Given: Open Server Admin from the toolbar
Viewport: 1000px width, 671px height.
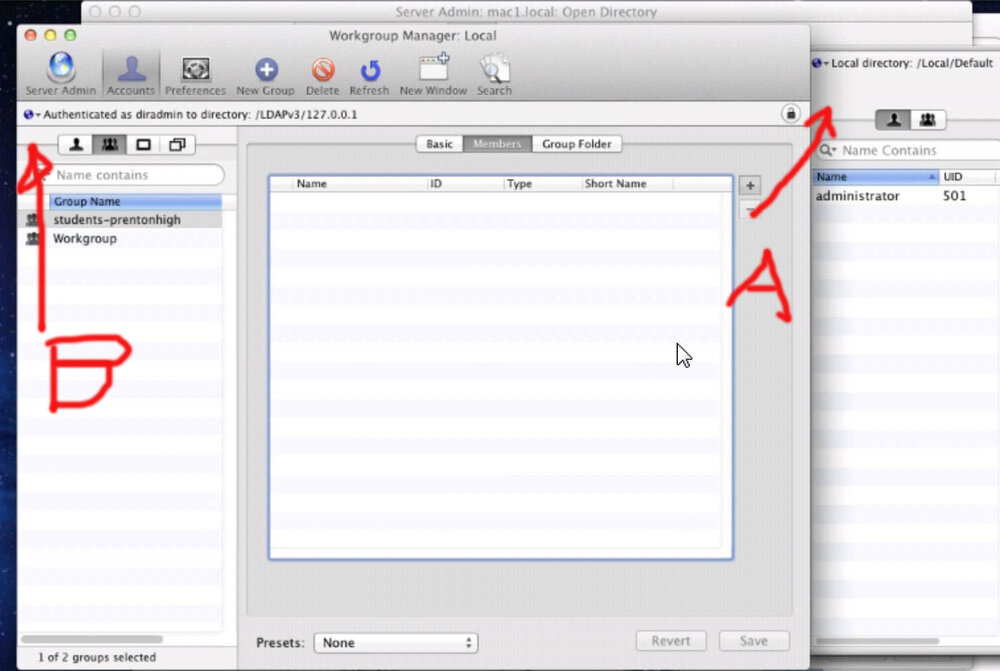Looking at the screenshot, I should pyautogui.click(x=61, y=74).
